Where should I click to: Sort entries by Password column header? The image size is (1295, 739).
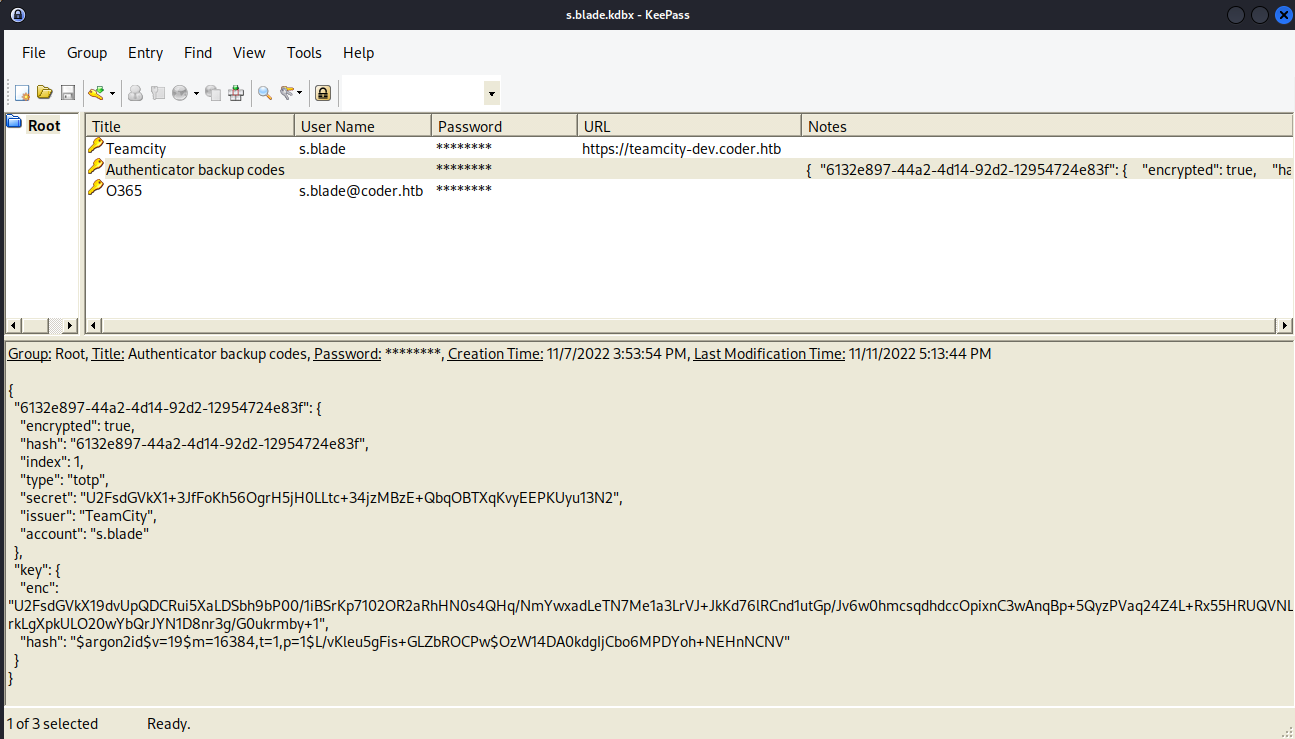(x=470, y=127)
